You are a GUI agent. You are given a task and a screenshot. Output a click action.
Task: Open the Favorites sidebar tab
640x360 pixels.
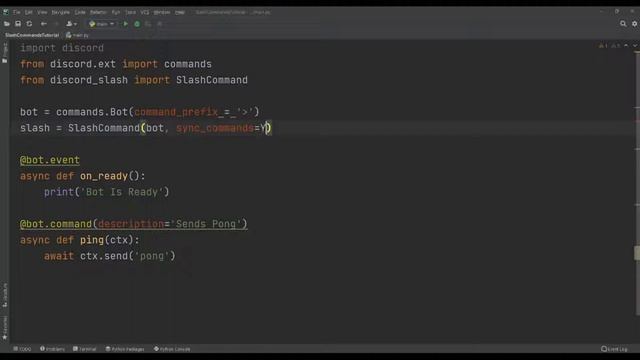tap(5, 328)
